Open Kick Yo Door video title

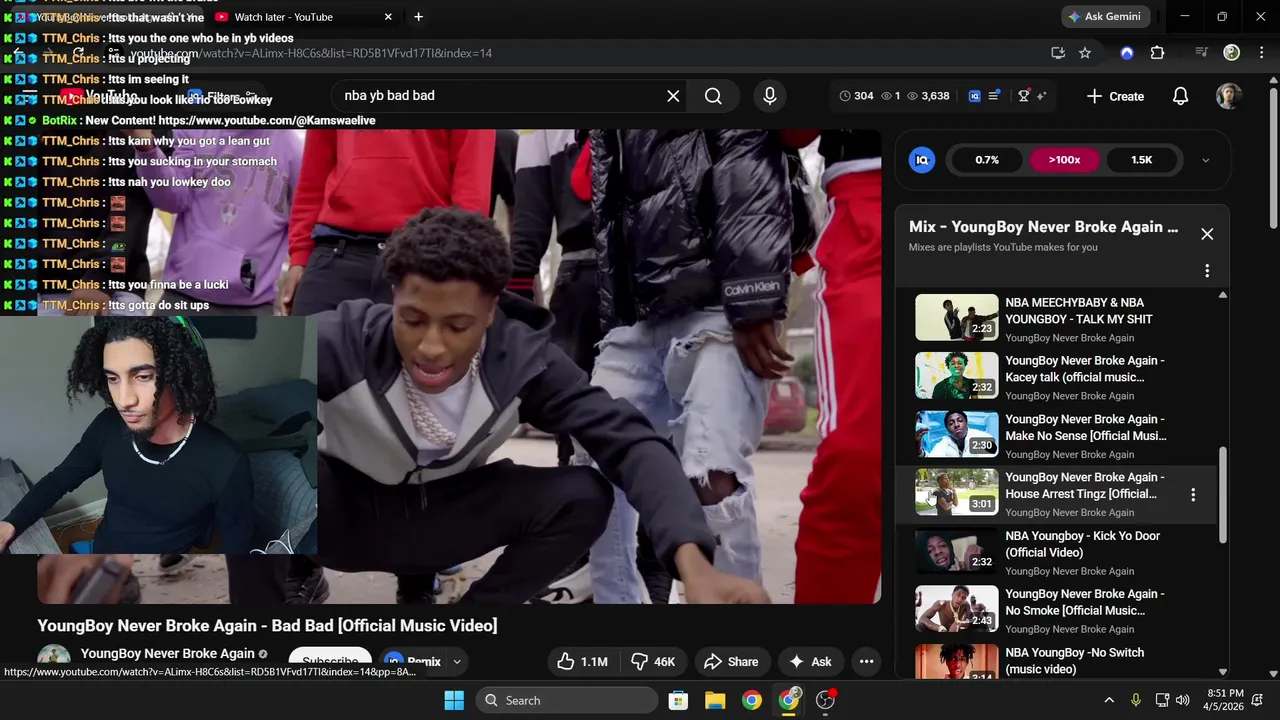pyautogui.click(x=1082, y=544)
